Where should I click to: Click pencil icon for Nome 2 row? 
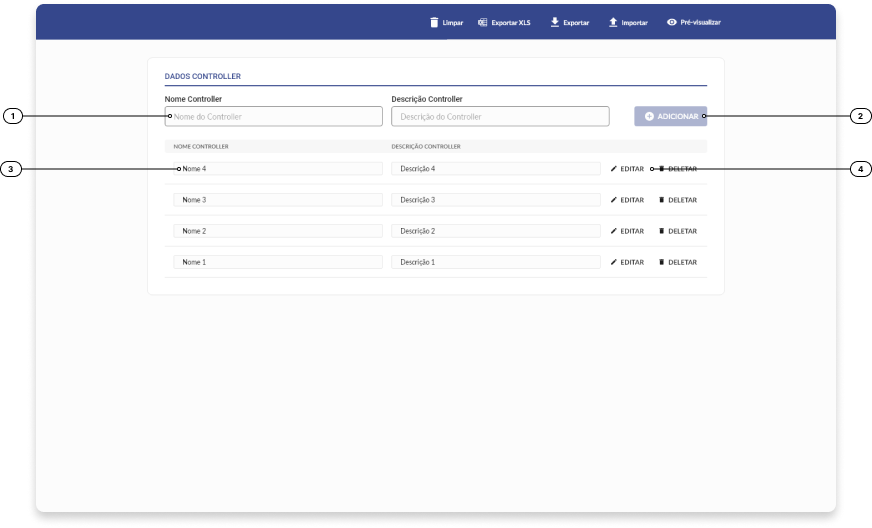coord(614,231)
